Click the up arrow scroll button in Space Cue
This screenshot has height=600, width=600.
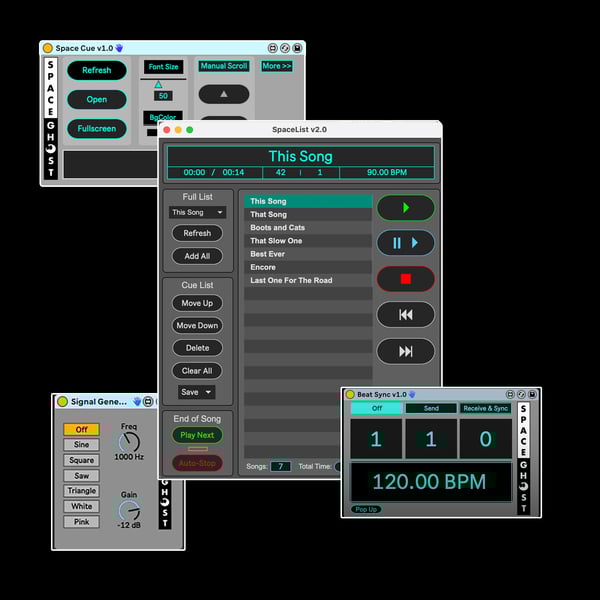coord(224,94)
